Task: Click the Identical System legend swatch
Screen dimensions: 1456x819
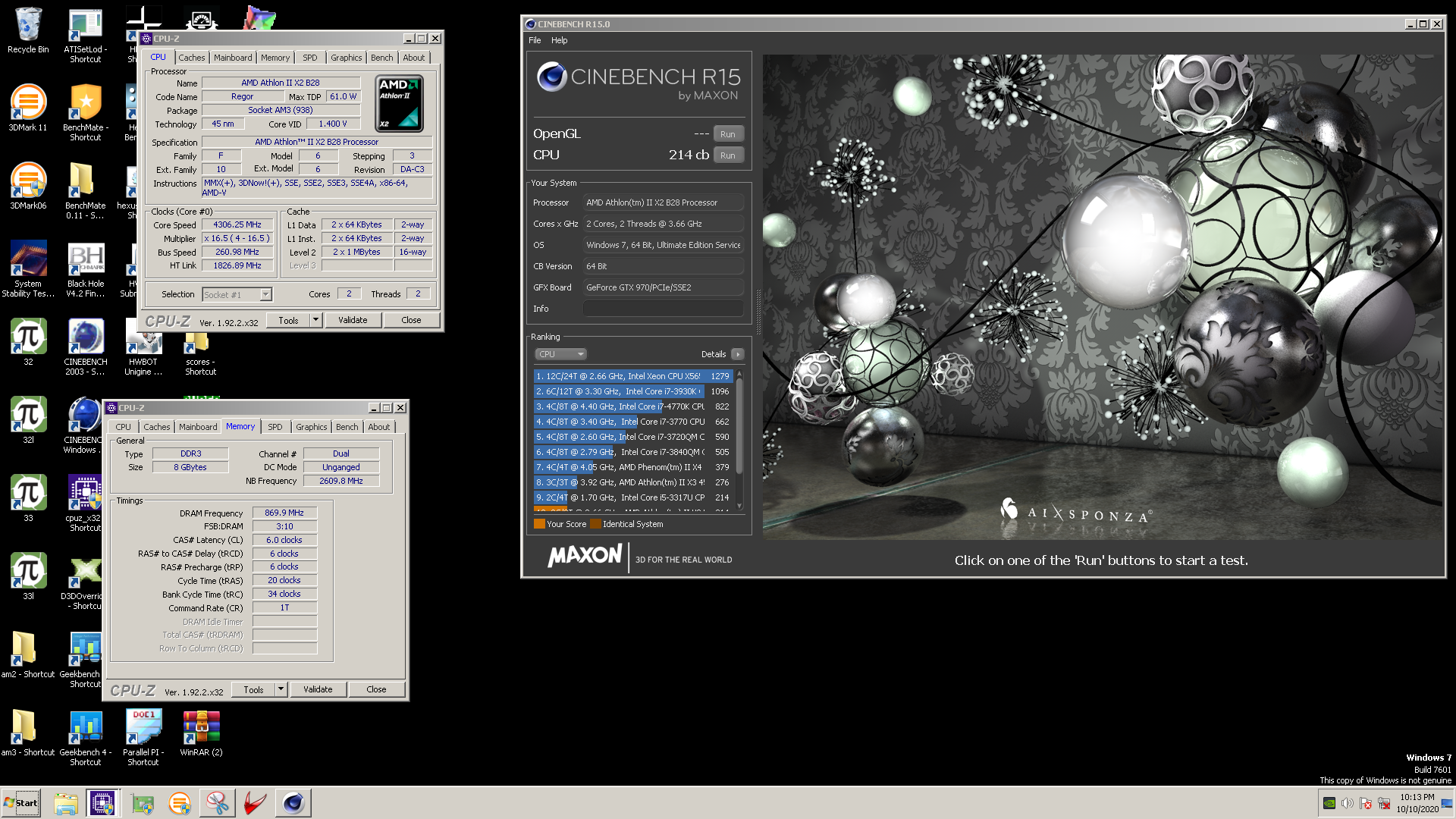Action: pyautogui.click(x=595, y=524)
